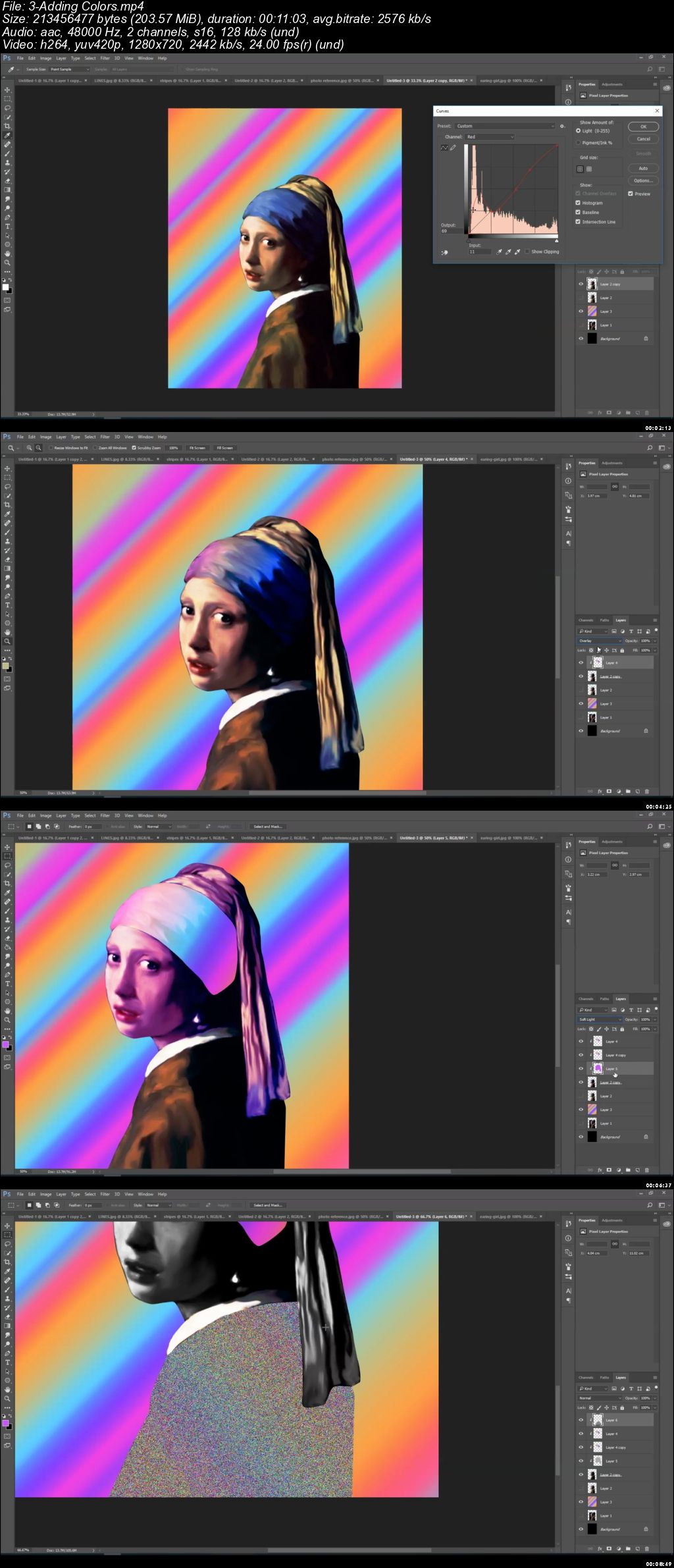Select the pencil draw-curve tool in Curves
The height and width of the screenshot is (1568, 674).
click(x=453, y=148)
